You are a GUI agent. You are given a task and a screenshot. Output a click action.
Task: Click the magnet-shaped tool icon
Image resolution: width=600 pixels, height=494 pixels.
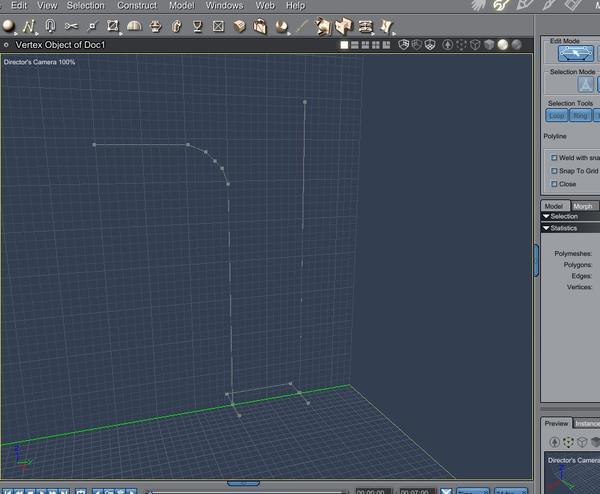(50, 26)
